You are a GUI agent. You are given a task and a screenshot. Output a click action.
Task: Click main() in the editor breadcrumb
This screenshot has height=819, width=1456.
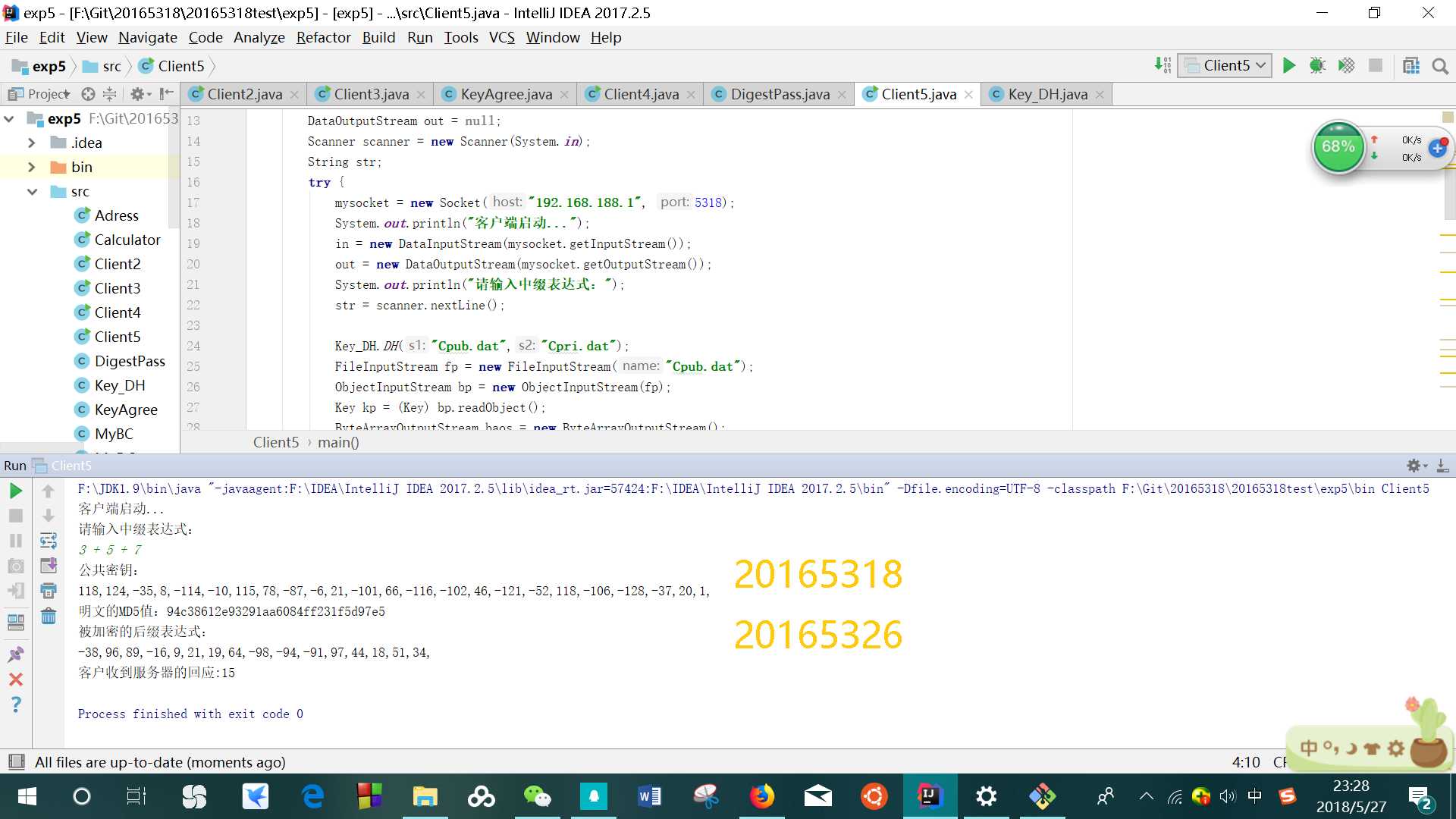tap(338, 442)
